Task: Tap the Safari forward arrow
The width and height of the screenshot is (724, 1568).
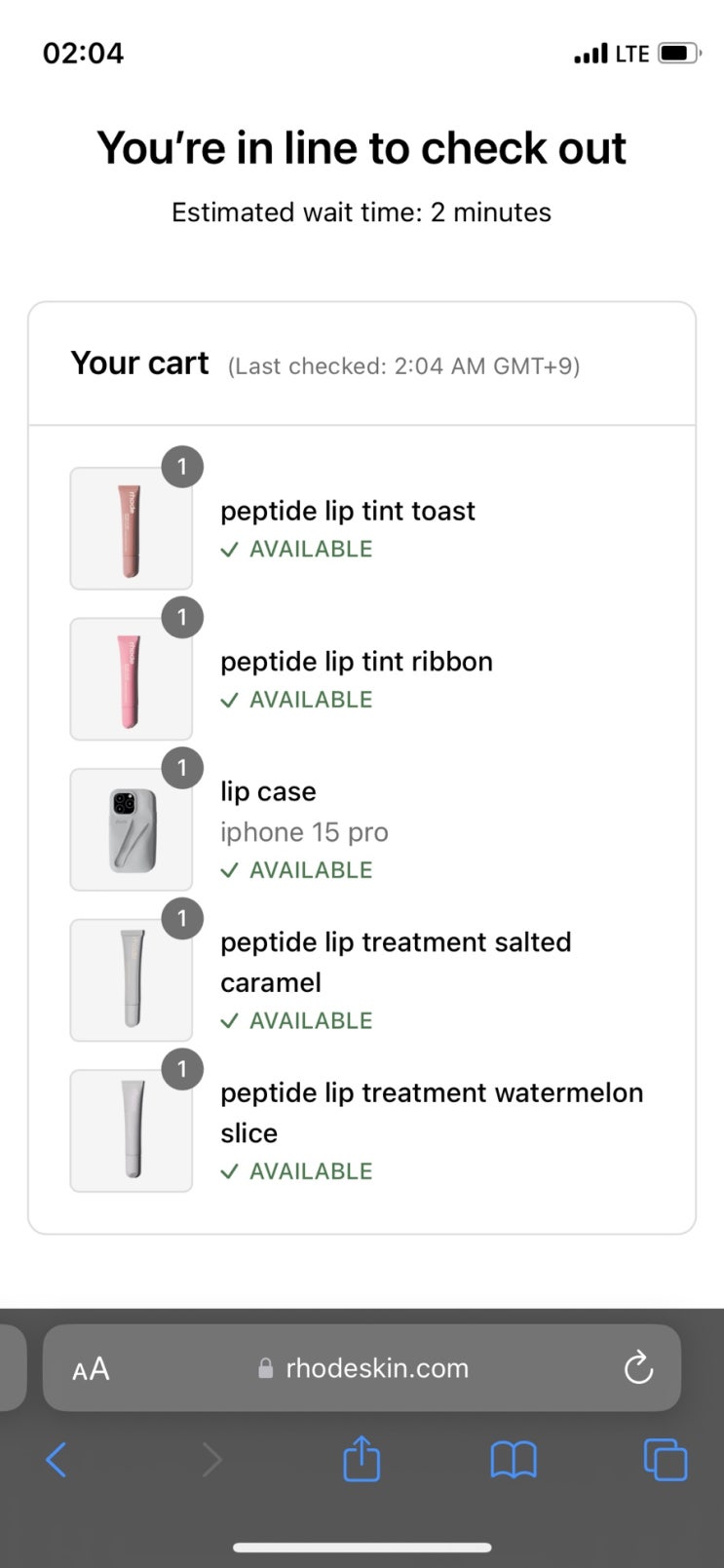Action: (211, 1459)
